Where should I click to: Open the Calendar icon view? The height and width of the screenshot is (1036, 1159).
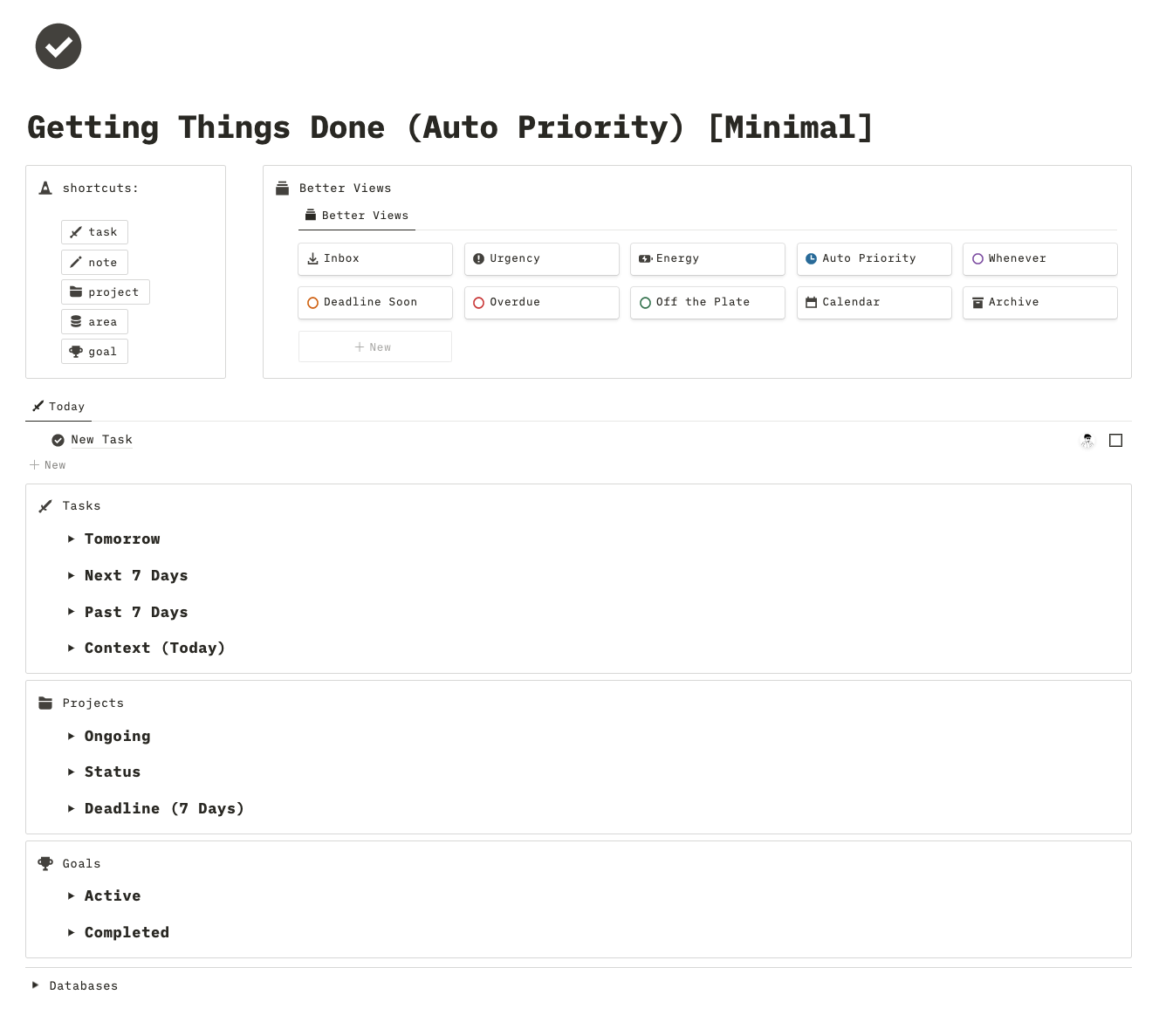click(811, 303)
